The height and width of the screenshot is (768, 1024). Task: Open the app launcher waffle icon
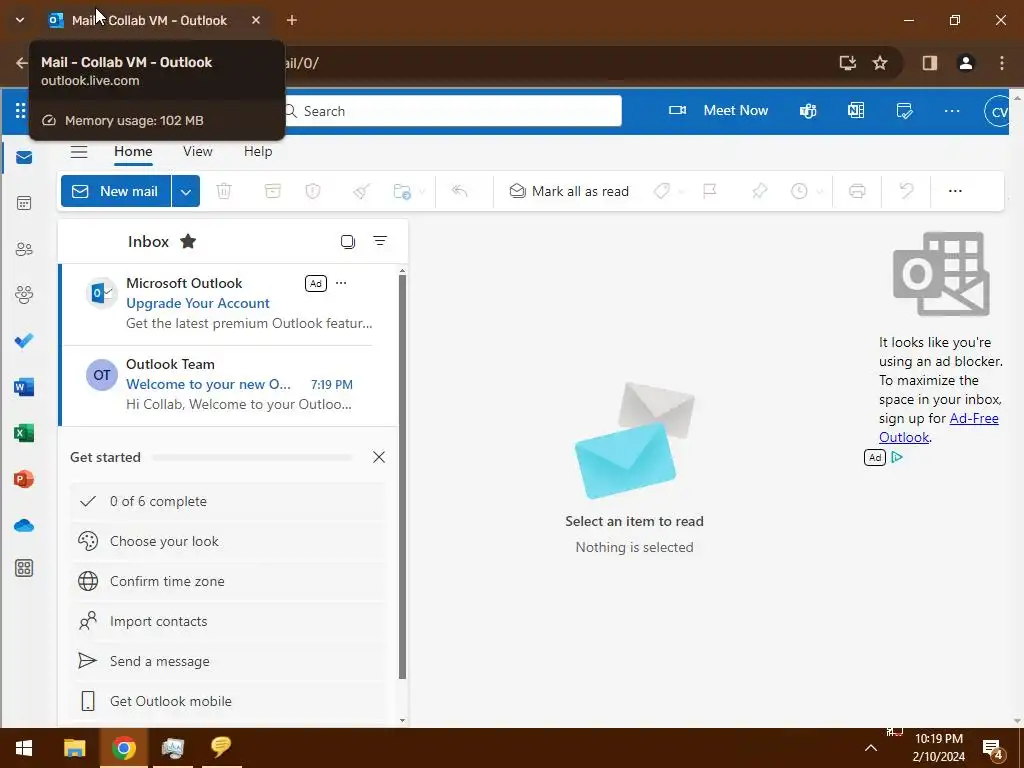(x=20, y=110)
